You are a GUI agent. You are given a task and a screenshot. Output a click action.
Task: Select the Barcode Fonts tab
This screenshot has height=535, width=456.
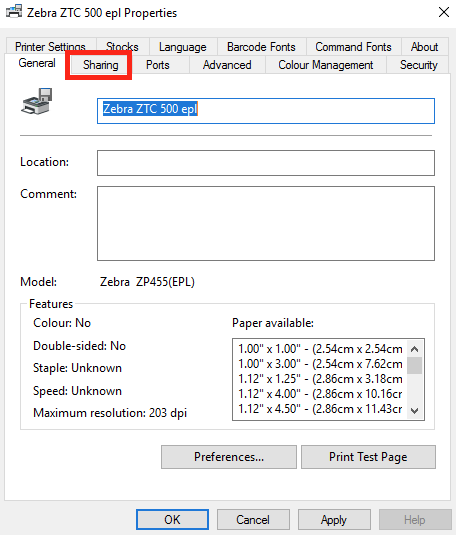261,47
